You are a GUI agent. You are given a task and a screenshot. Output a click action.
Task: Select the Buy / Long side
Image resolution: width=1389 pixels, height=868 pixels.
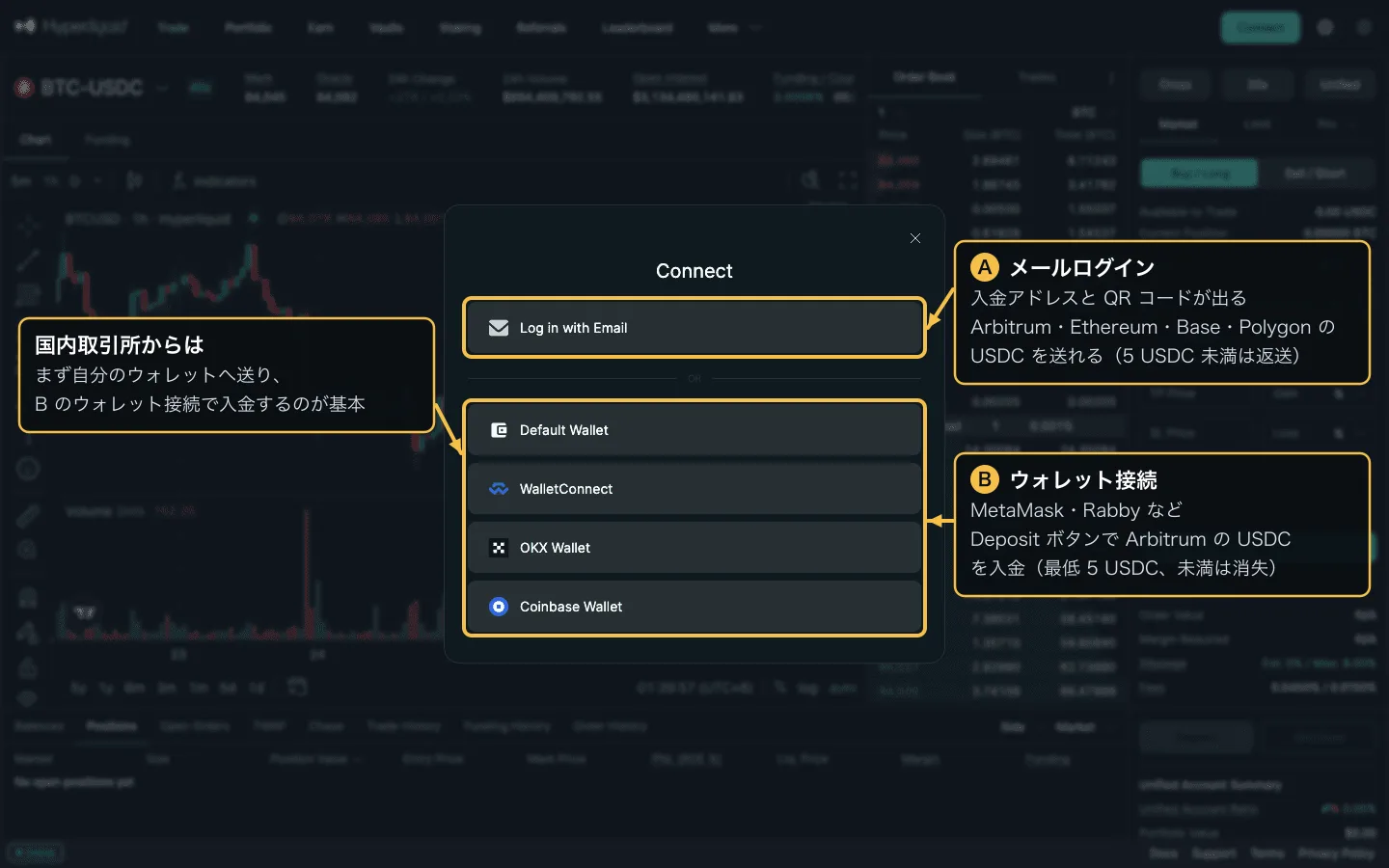point(1200,174)
